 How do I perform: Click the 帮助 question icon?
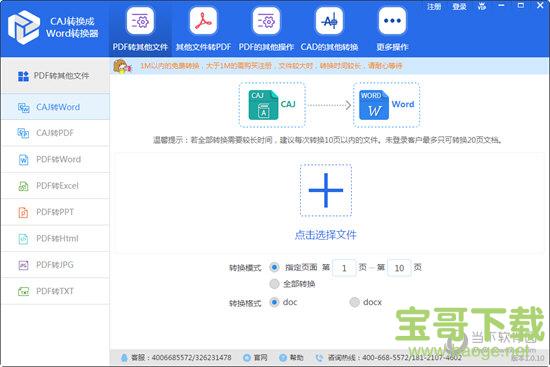click(x=283, y=358)
